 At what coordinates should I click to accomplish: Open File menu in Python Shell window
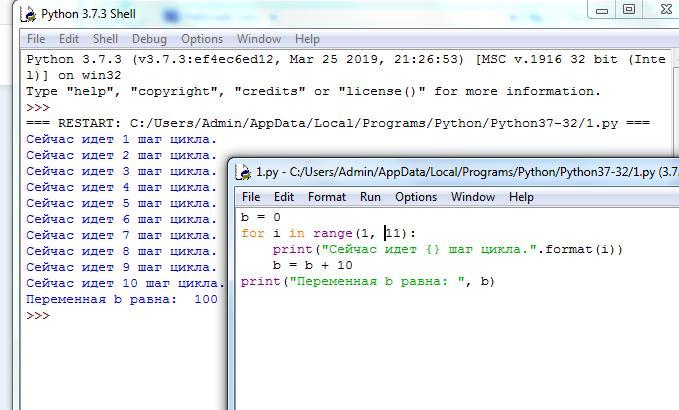[36, 39]
